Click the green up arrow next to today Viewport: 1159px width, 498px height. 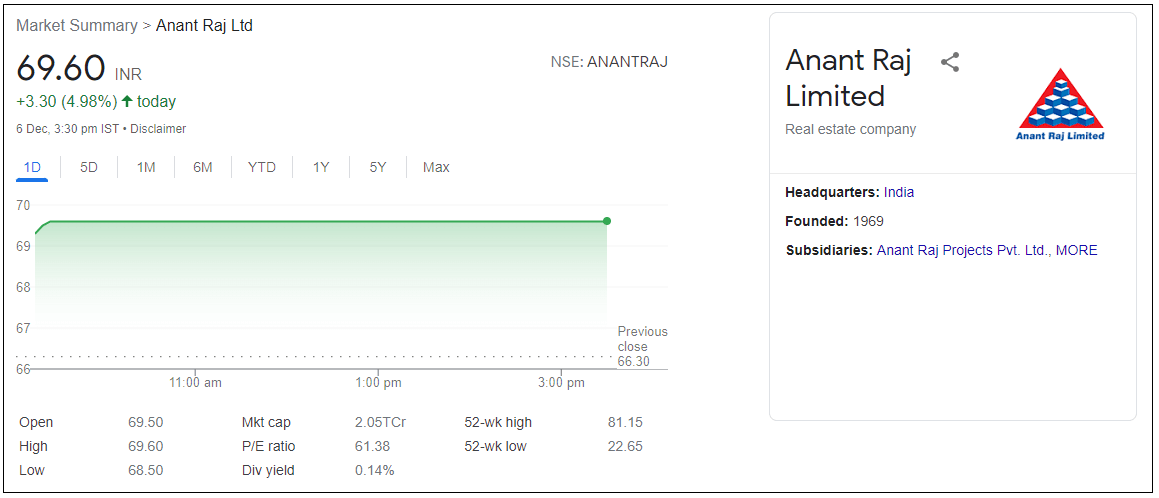coord(127,101)
